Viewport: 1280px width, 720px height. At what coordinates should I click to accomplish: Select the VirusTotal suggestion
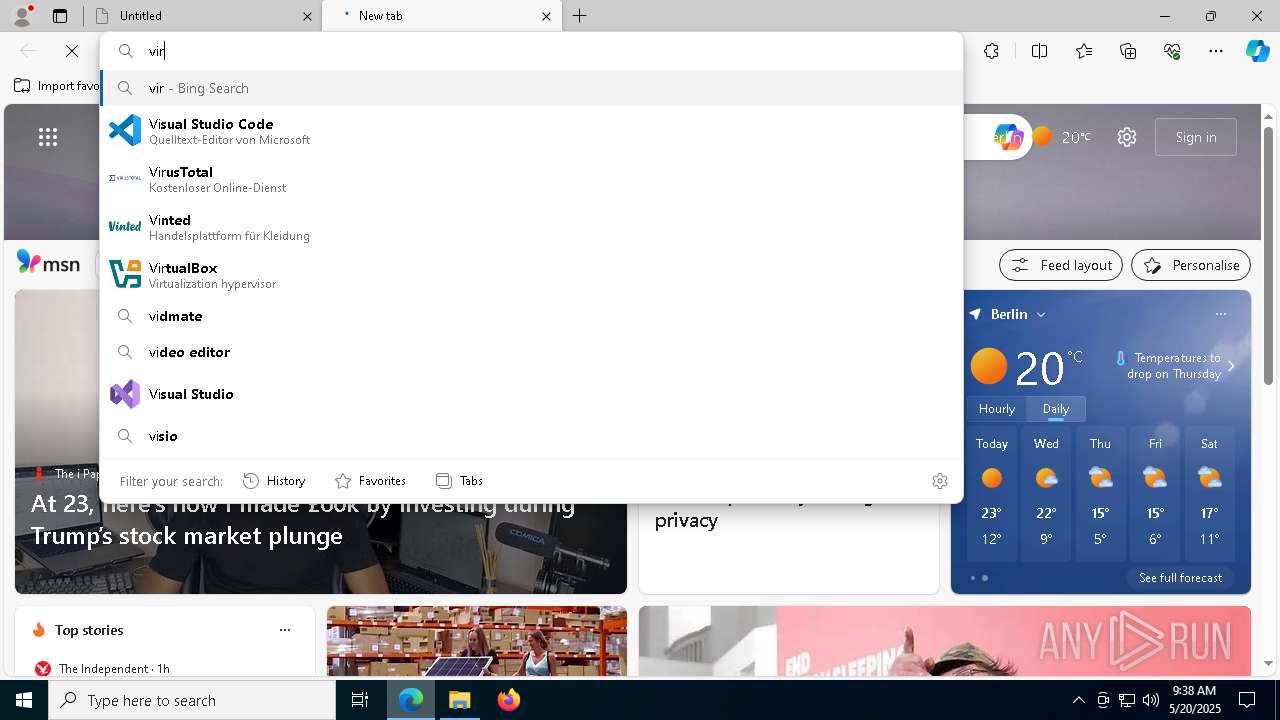click(x=531, y=179)
